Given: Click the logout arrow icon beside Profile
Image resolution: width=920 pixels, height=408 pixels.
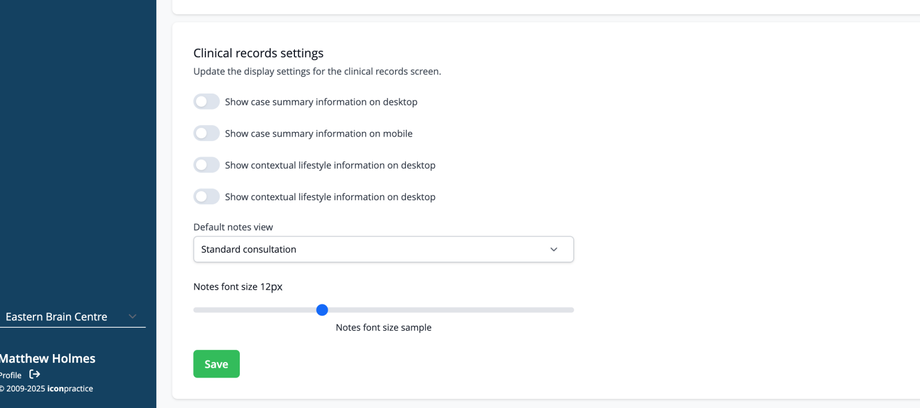Looking at the screenshot, I should pos(35,374).
